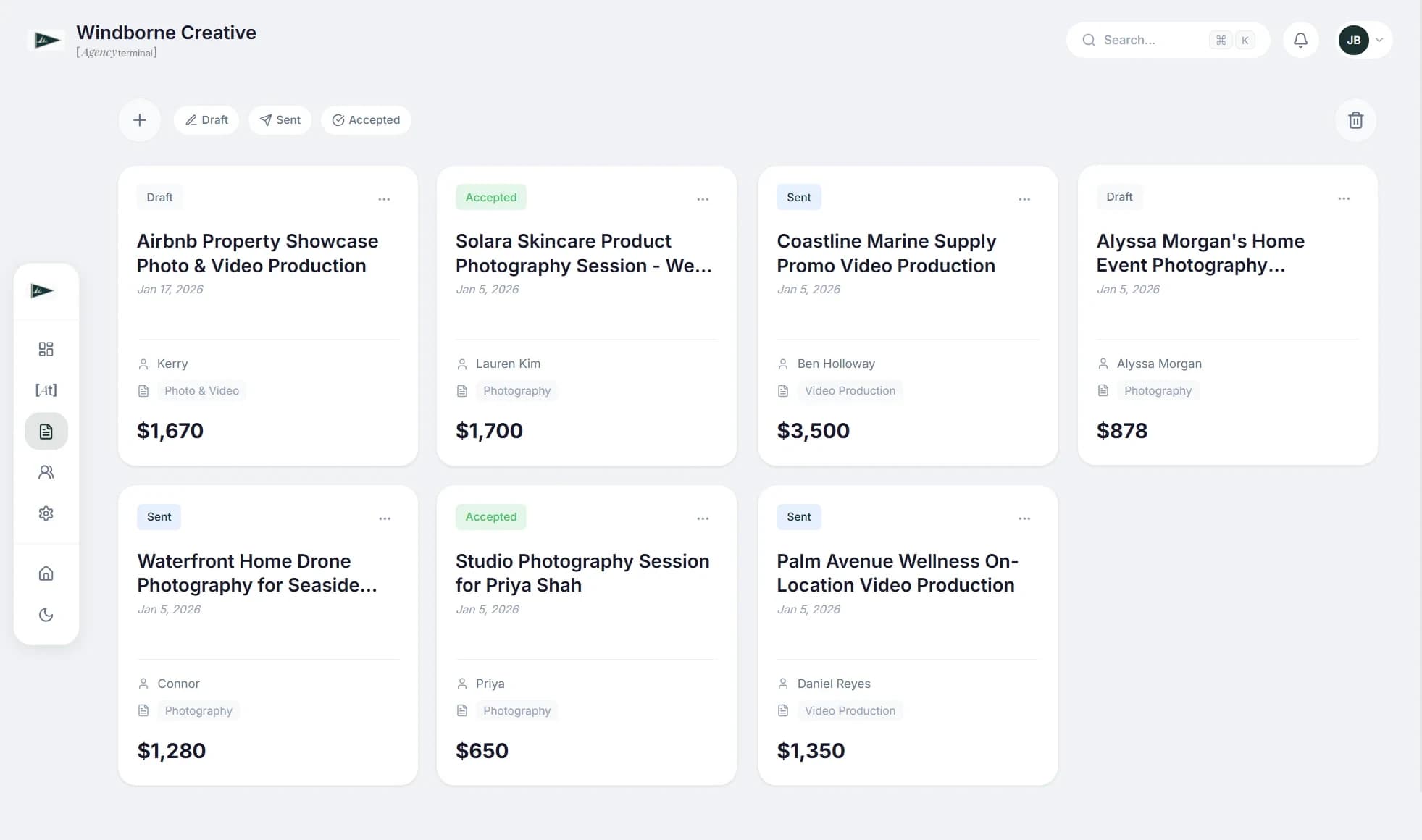Click the document icon beside Video Production on Coastline card
This screenshot has height=840, width=1422.
point(782,391)
